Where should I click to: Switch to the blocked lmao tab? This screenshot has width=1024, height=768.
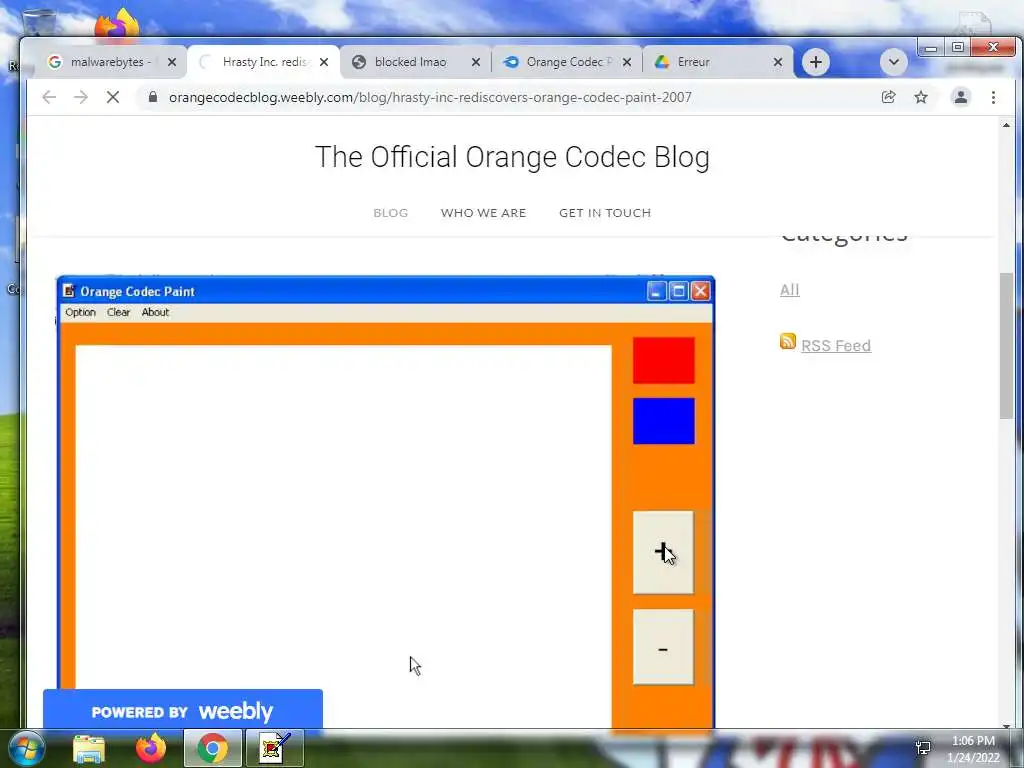pos(410,62)
